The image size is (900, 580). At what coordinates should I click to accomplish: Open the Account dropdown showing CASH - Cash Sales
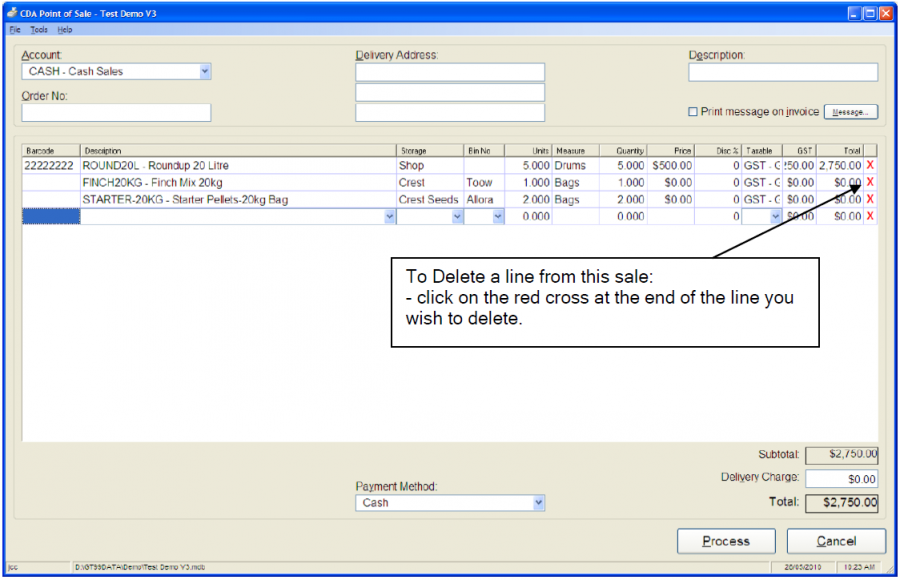pyautogui.click(x=205, y=71)
